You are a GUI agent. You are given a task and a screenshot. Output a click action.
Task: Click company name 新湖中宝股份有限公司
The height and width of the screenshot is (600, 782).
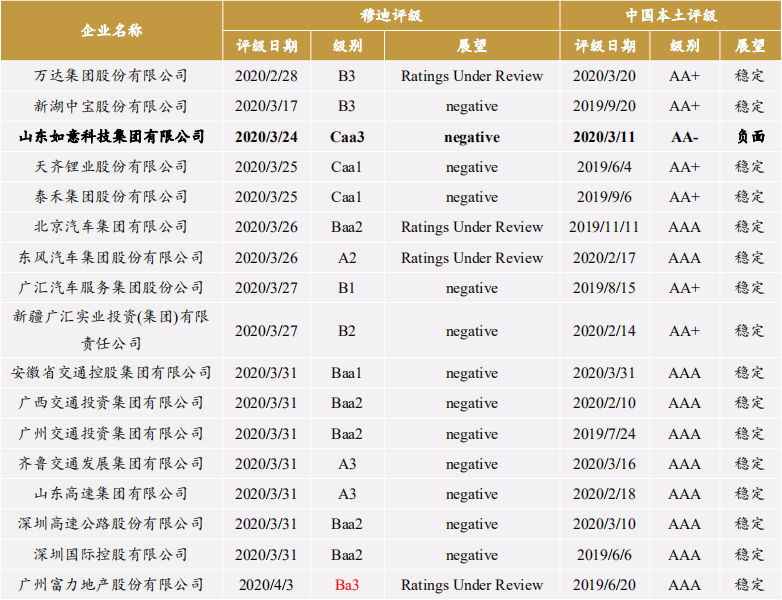(111, 106)
